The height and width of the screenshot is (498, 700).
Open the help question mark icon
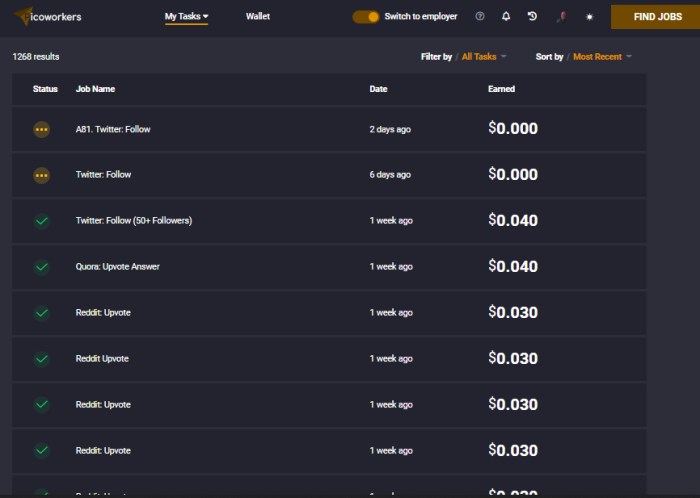pyautogui.click(x=480, y=17)
